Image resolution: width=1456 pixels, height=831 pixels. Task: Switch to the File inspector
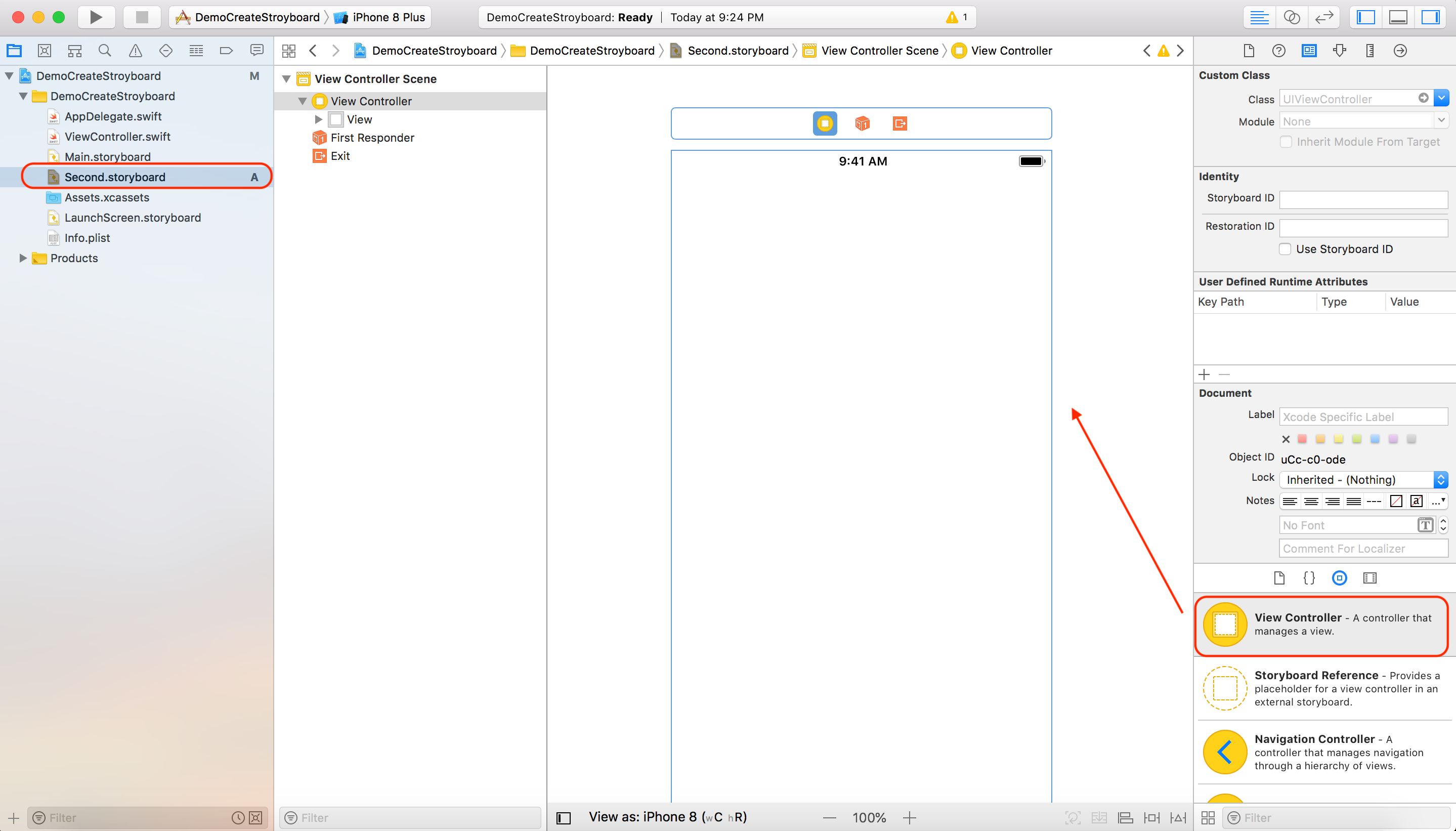1249,51
